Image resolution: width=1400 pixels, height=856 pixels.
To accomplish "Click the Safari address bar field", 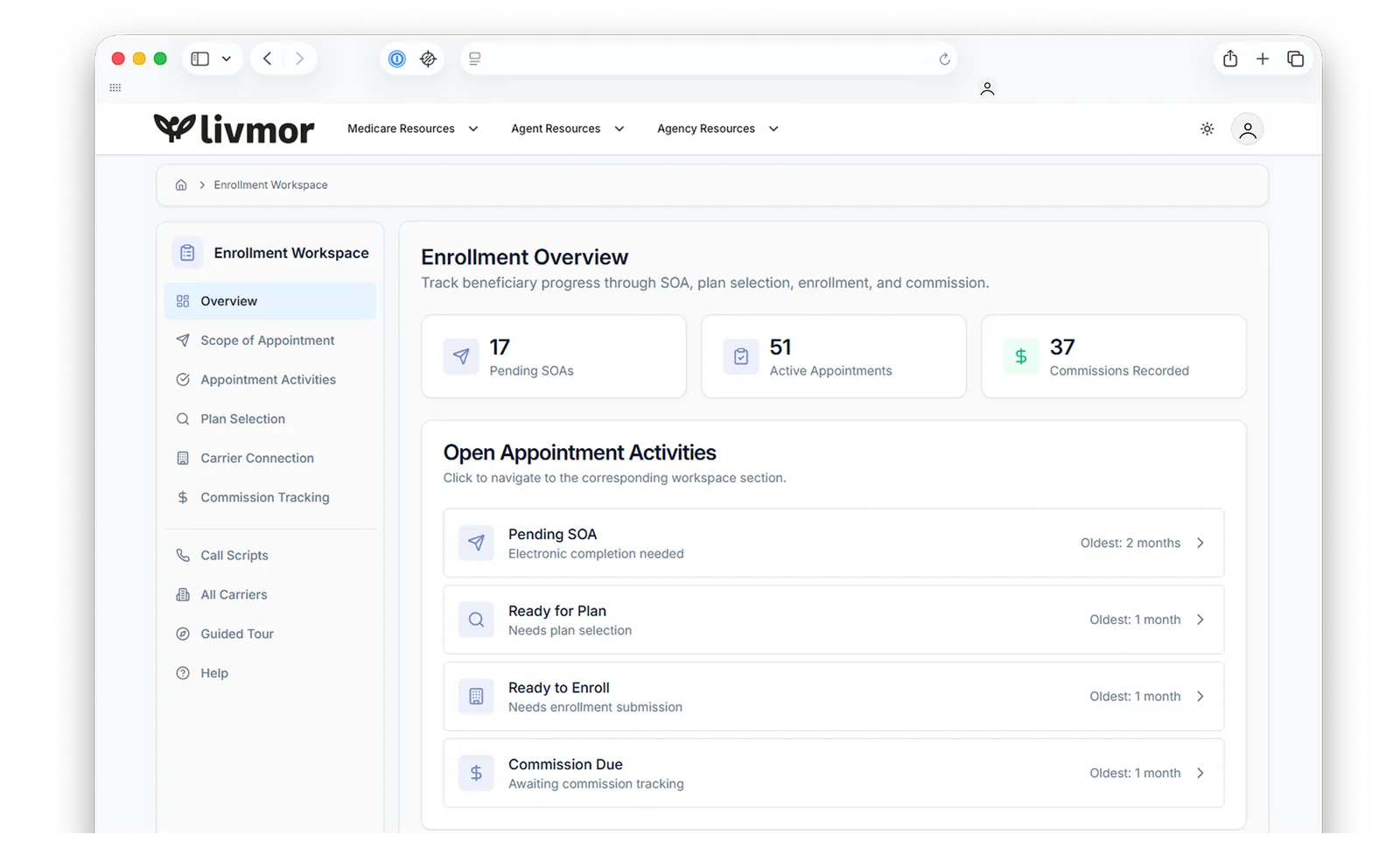I will coord(709,59).
